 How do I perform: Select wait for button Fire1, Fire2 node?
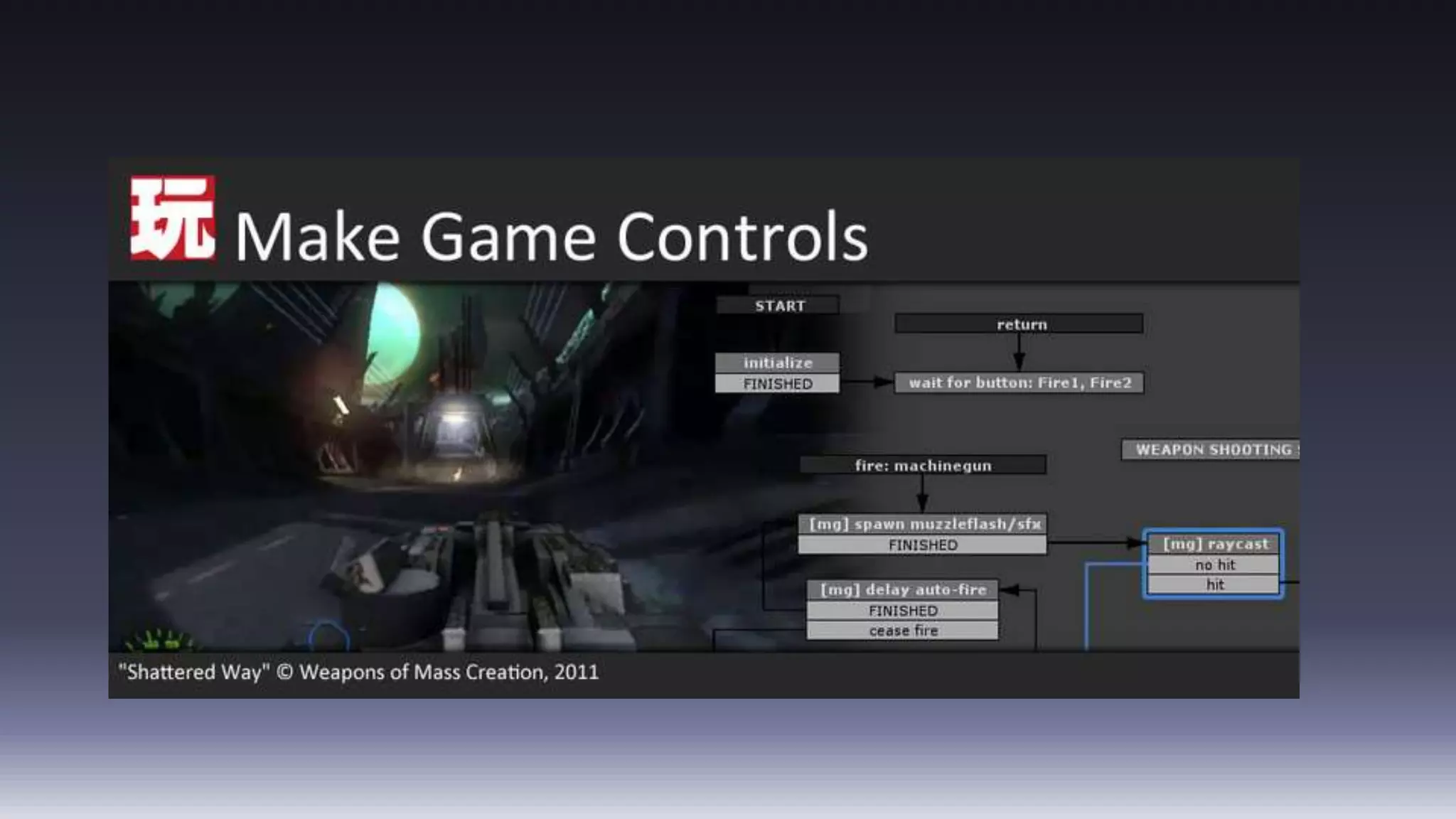point(1019,382)
